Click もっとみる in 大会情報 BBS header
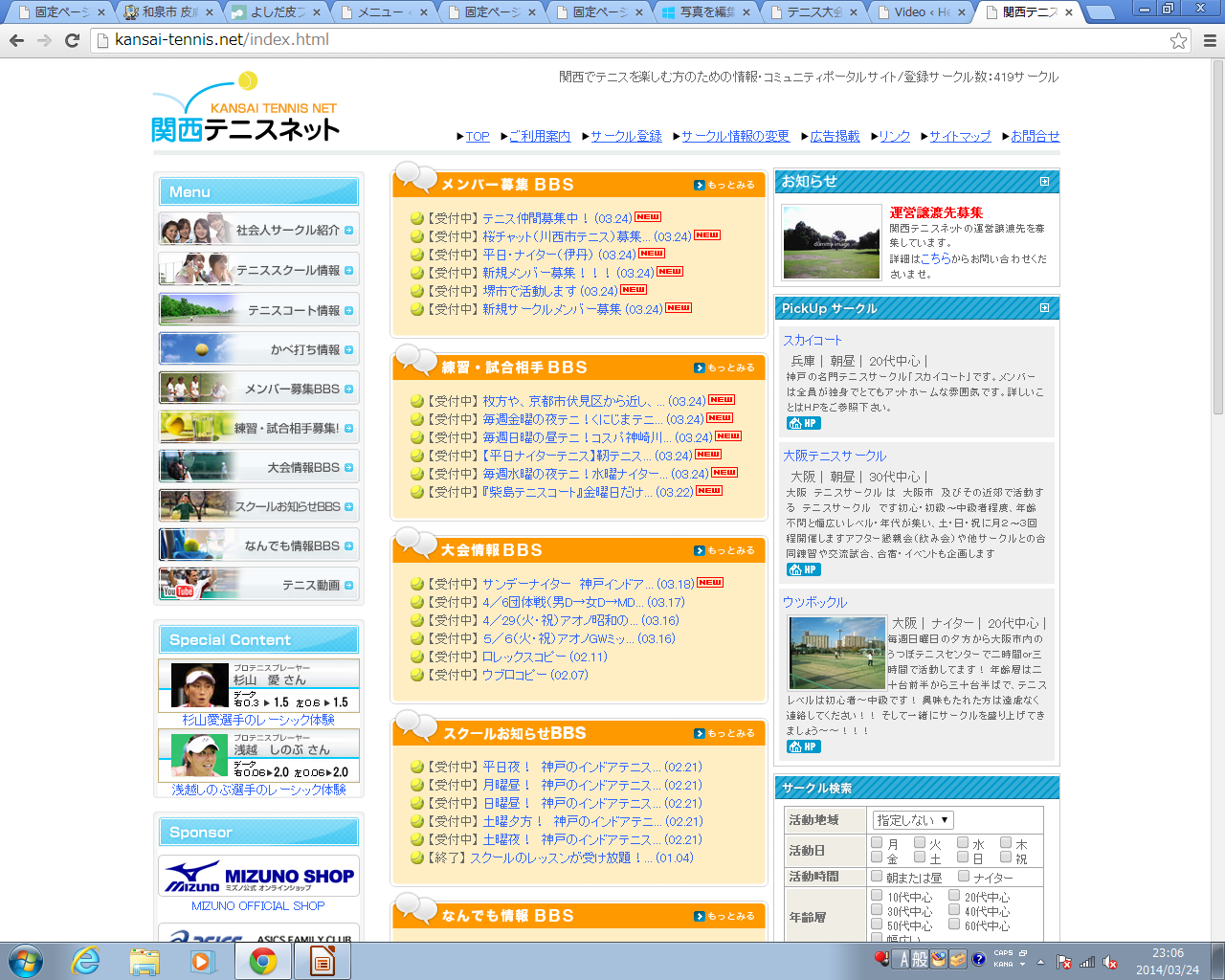This screenshot has width=1225, height=980. 724,550
